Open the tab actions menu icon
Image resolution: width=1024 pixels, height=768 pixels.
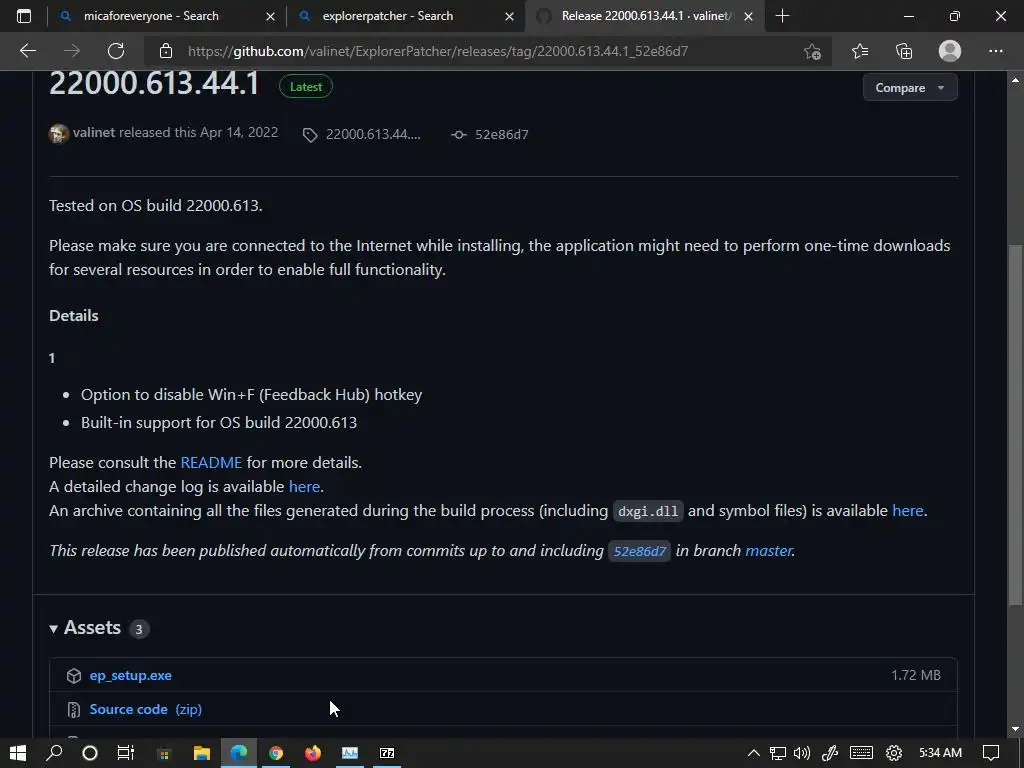[x=24, y=16]
